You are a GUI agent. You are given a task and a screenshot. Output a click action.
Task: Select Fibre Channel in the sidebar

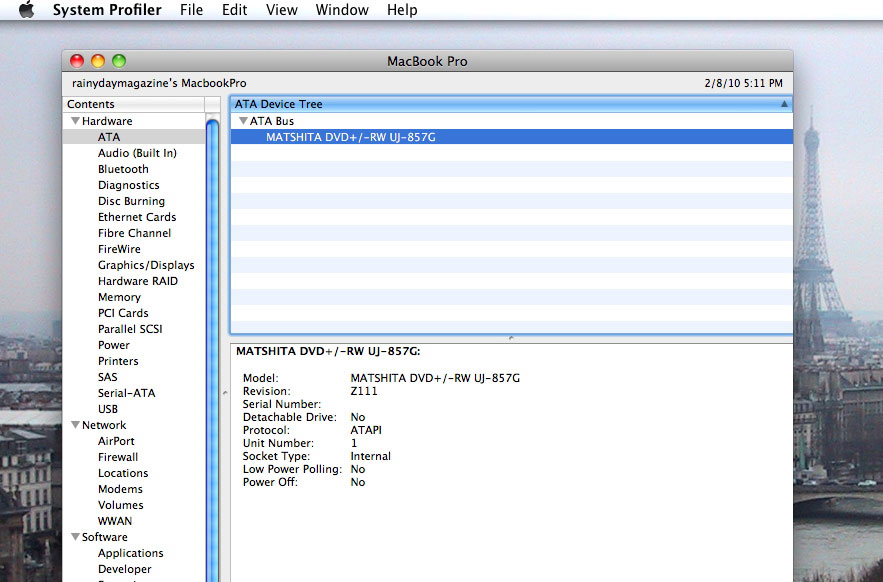coord(134,233)
